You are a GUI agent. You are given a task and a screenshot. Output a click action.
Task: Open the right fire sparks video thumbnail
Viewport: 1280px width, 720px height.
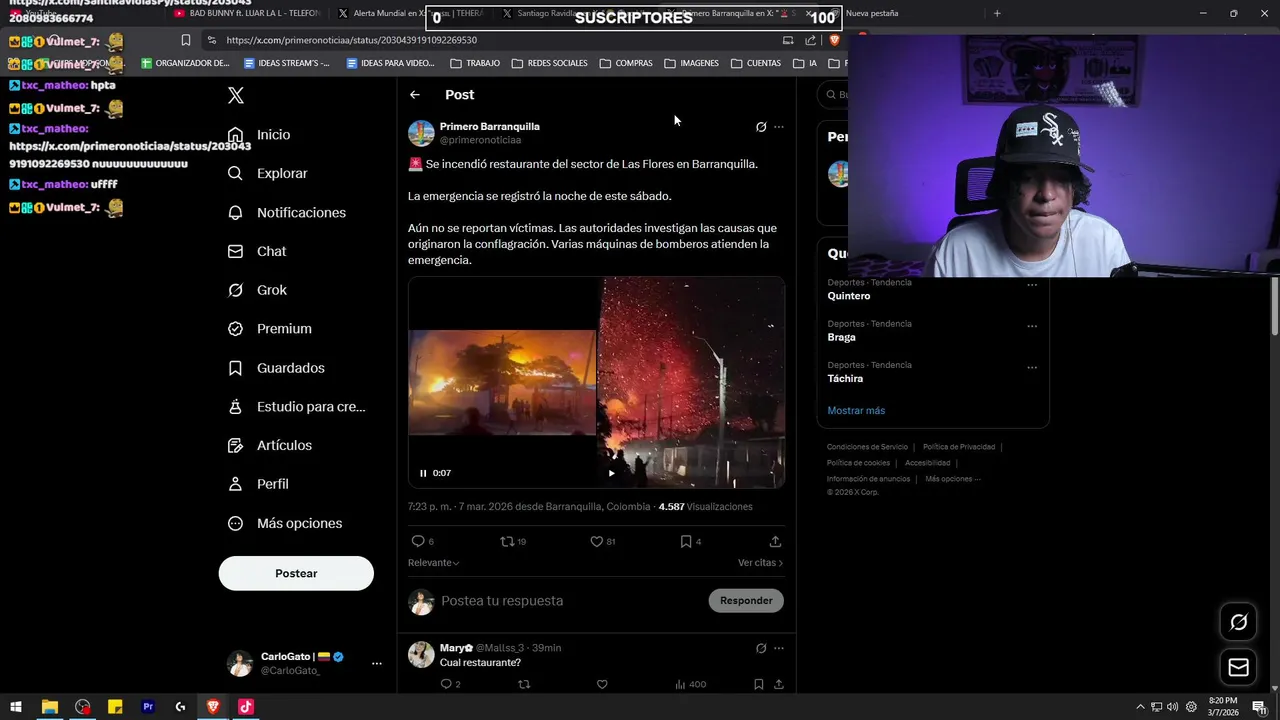692,383
